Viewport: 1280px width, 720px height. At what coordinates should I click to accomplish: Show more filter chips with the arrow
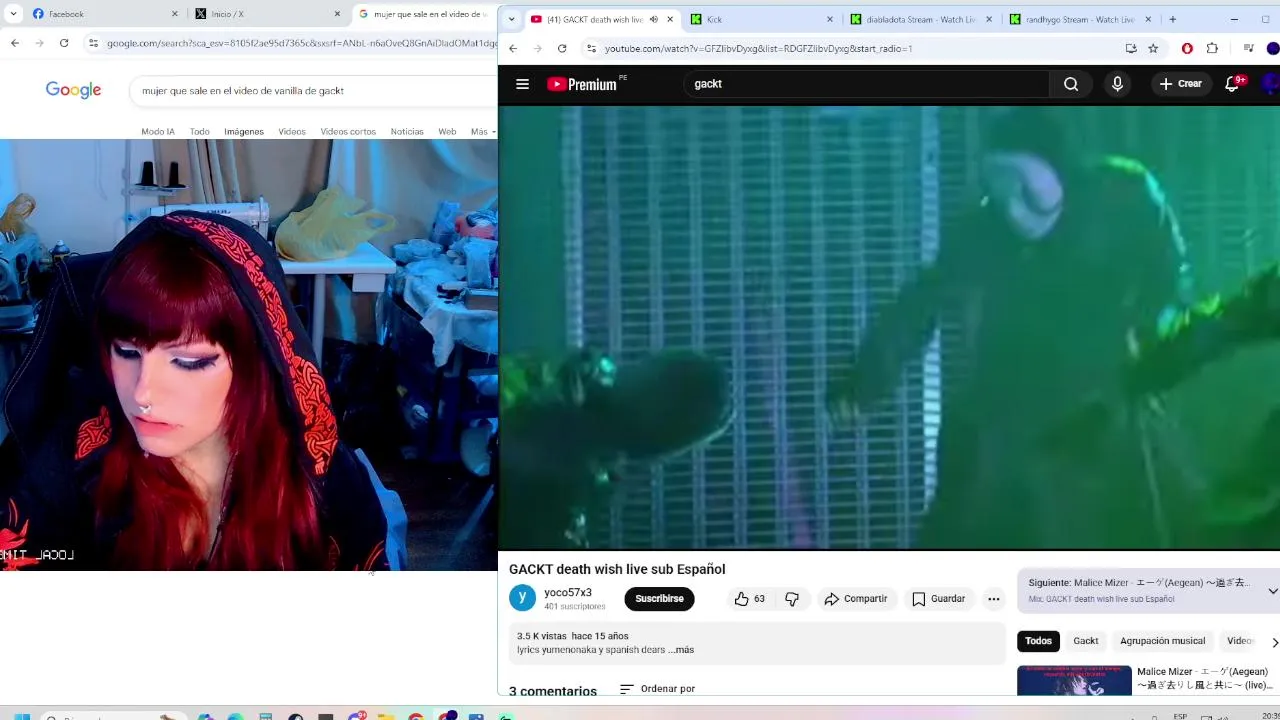click(1274, 642)
